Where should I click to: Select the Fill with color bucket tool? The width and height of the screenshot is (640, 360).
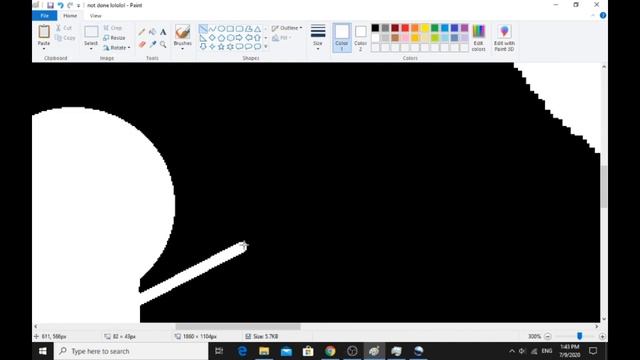pyautogui.click(x=152, y=32)
